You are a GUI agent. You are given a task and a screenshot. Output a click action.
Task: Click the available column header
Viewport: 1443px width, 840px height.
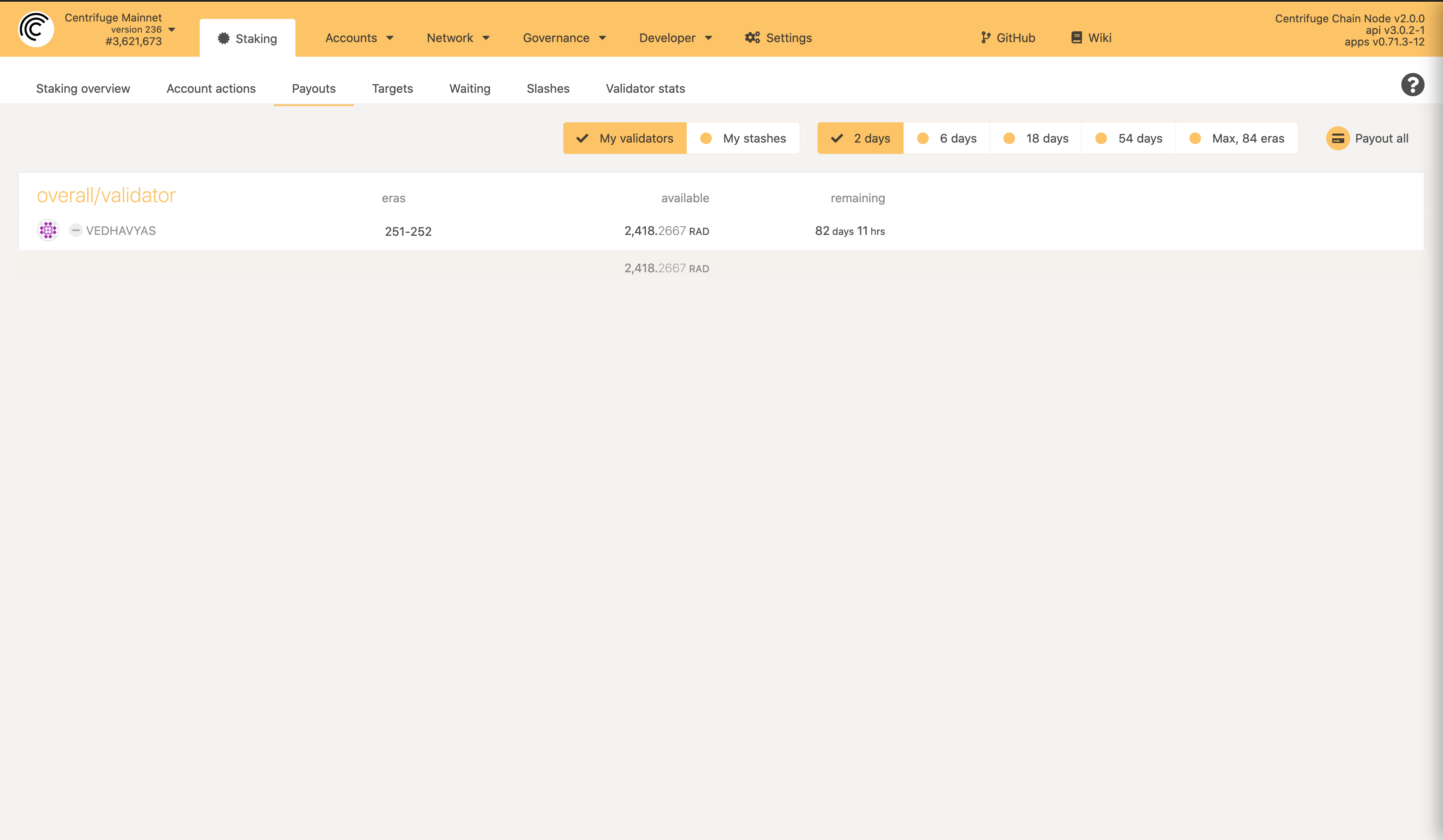click(x=685, y=198)
